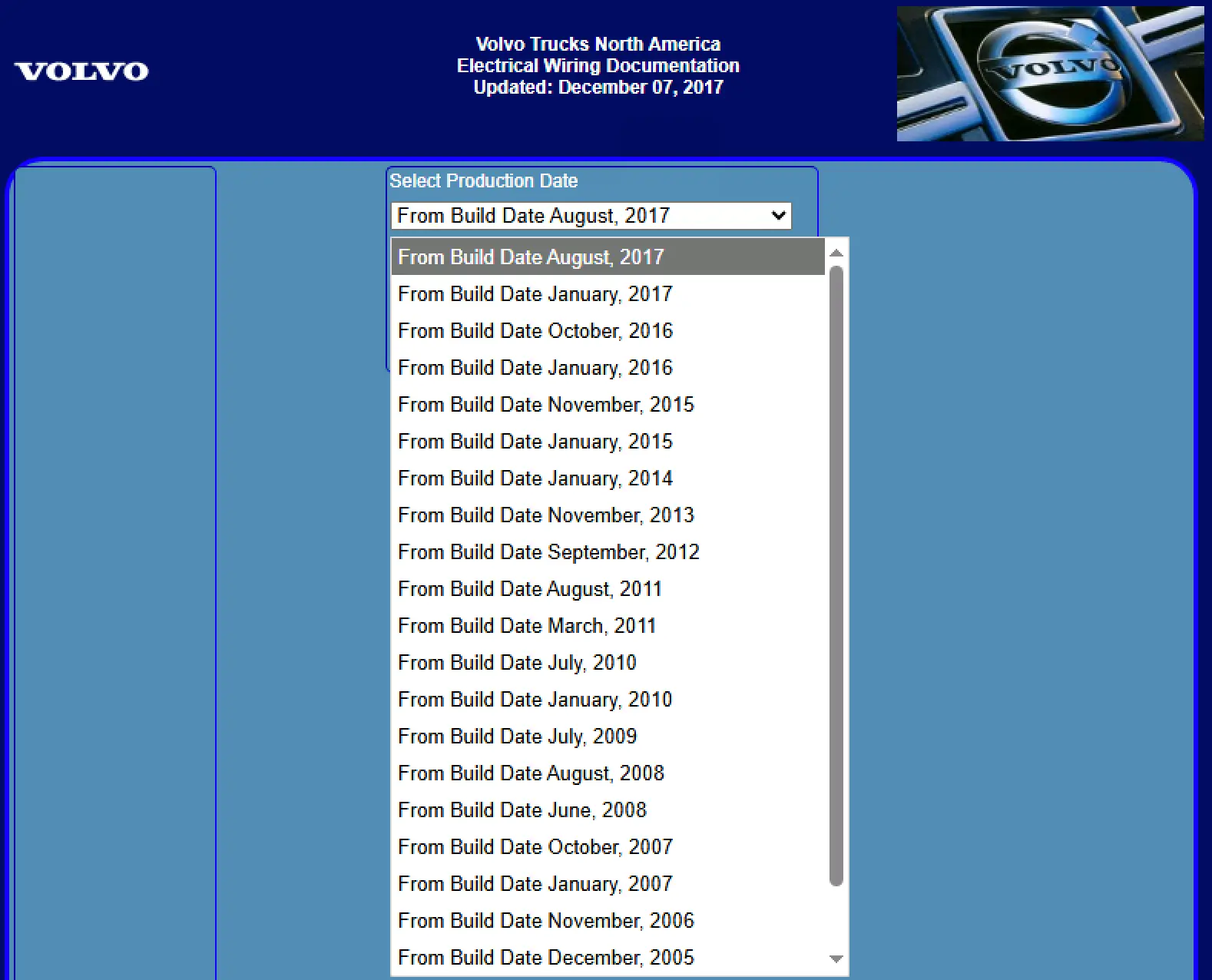The height and width of the screenshot is (980, 1212).
Task: Click the Volvo wordmark logo in header
Action: 81,71
